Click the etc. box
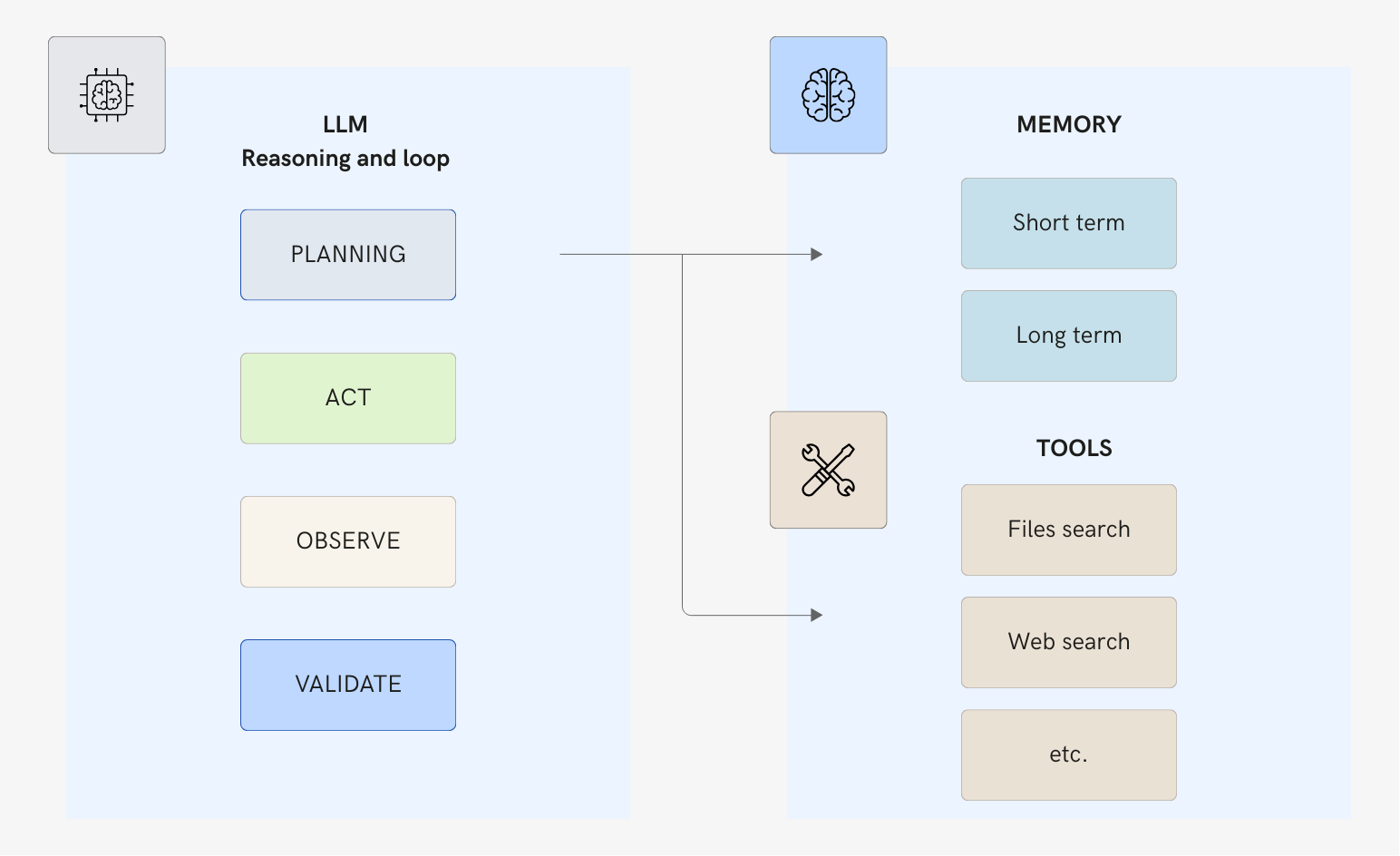This screenshot has width=1400, height=856. click(1068, 754)
